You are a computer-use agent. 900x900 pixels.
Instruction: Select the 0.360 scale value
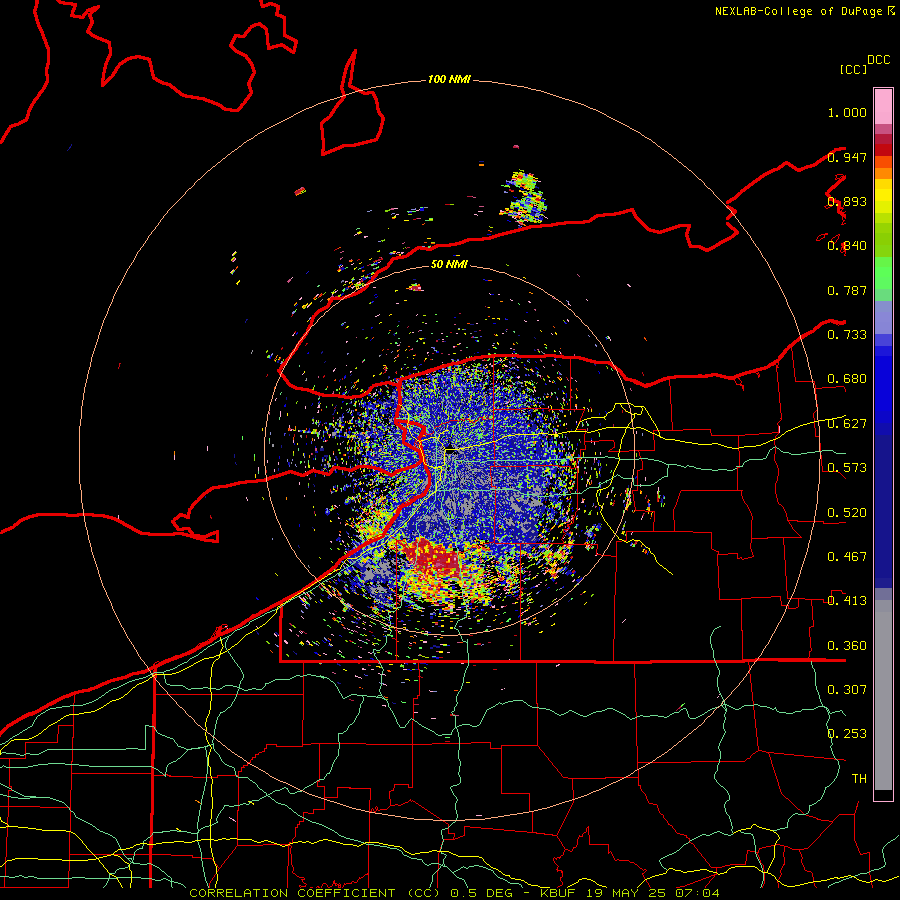coord(847,646)
